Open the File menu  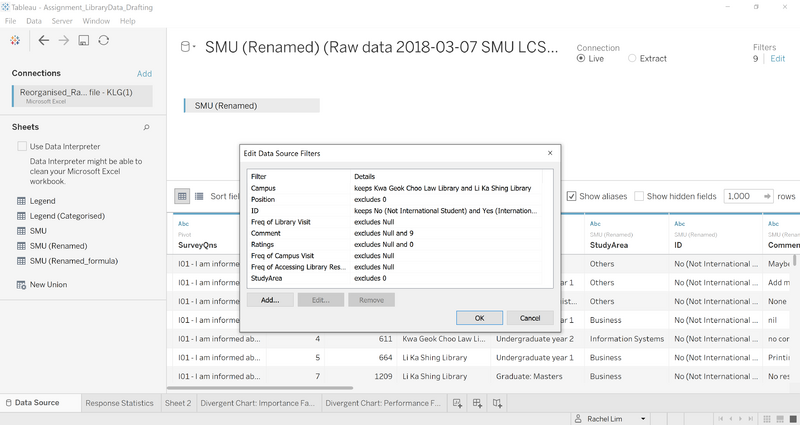[10, 21]
